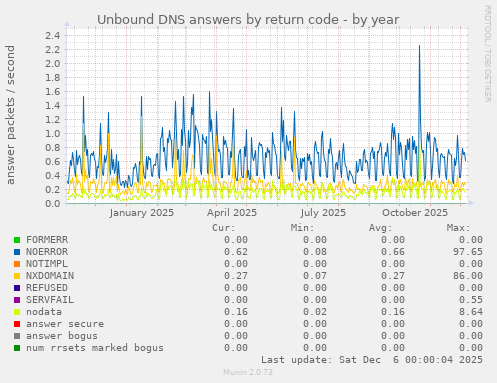
Task: Click the 'nodata' legend label
Action: point(44,312)
